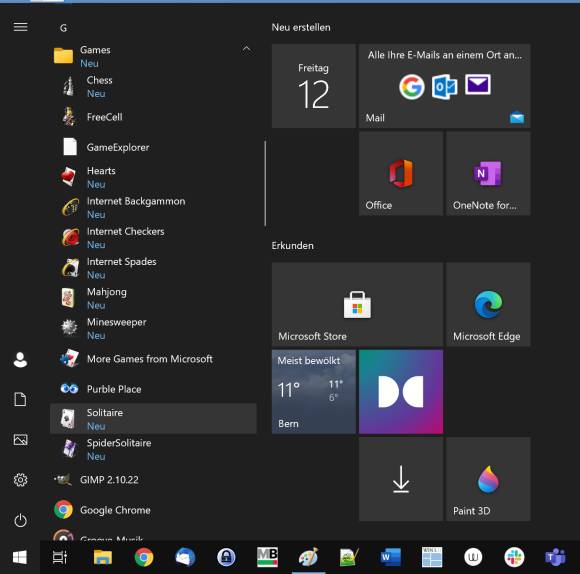The height and width of the screenshot is (574, 580).
Task: Open the Mail tile
Action: tap(445, 86)
